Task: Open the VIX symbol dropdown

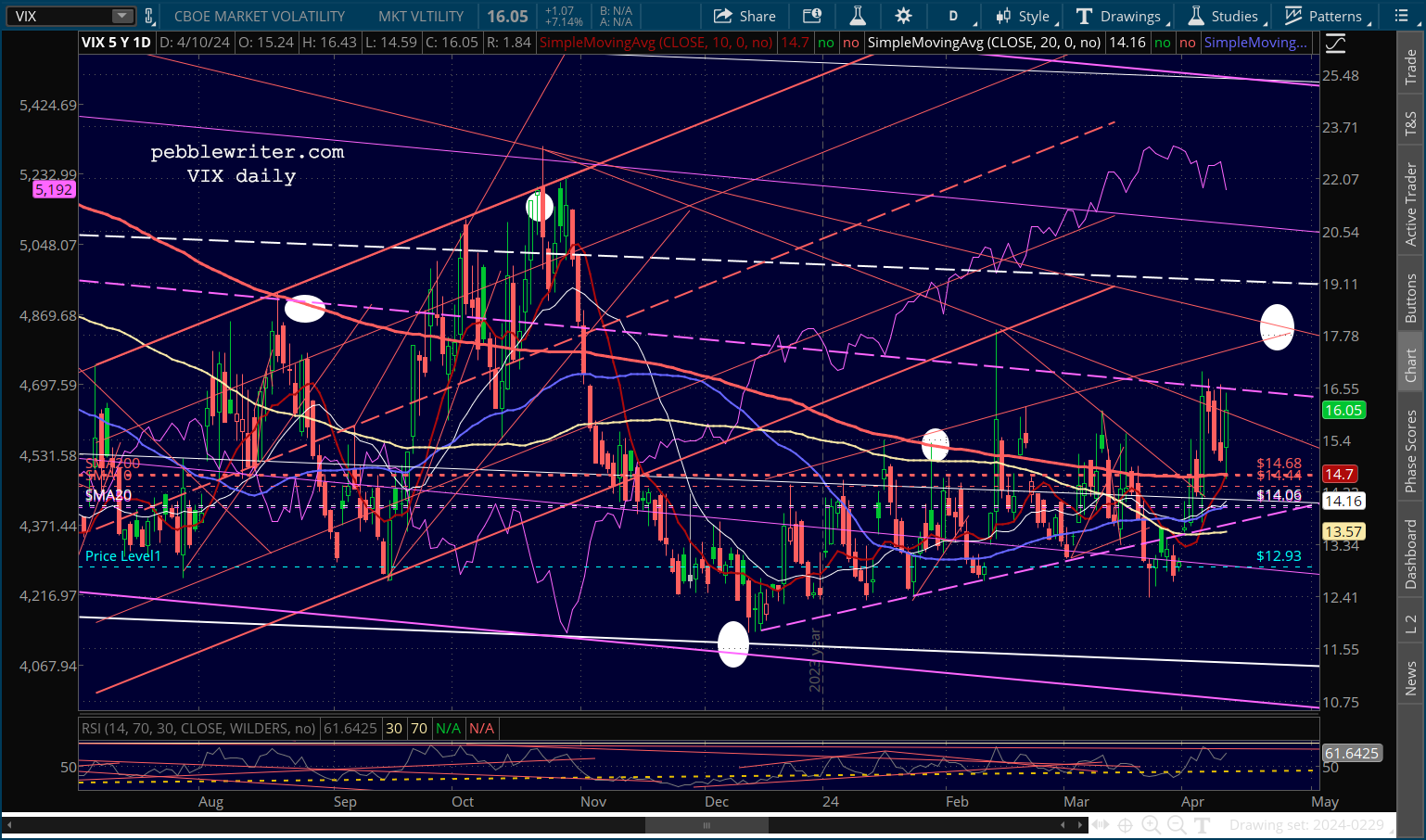Action: pyautogui.click(x=122, y=16)
